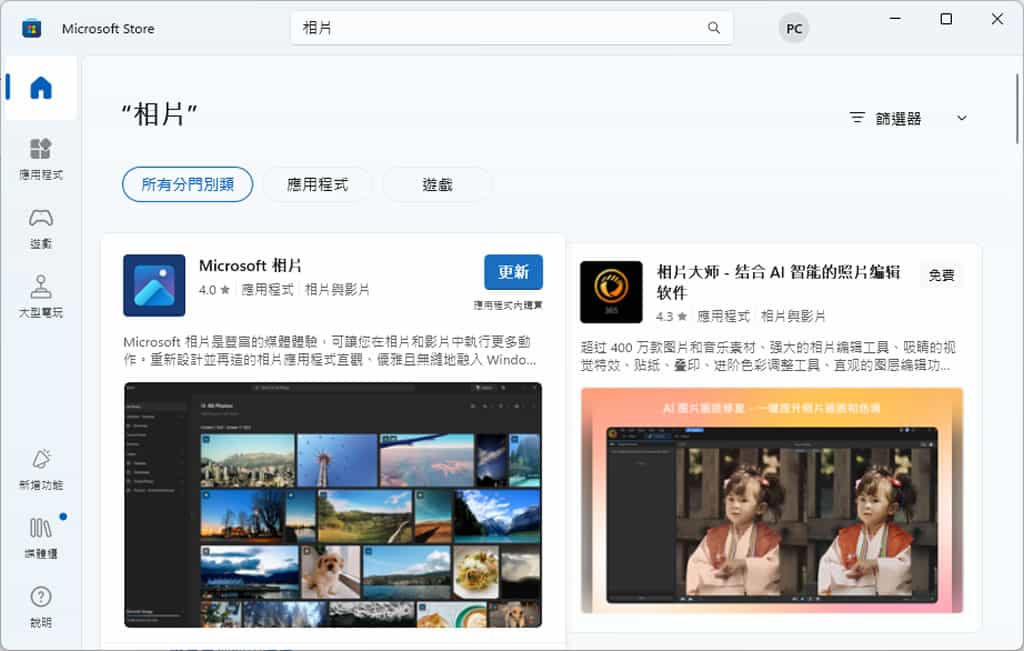
Task: Go to the Home page in sidebar
Action: 41,88
